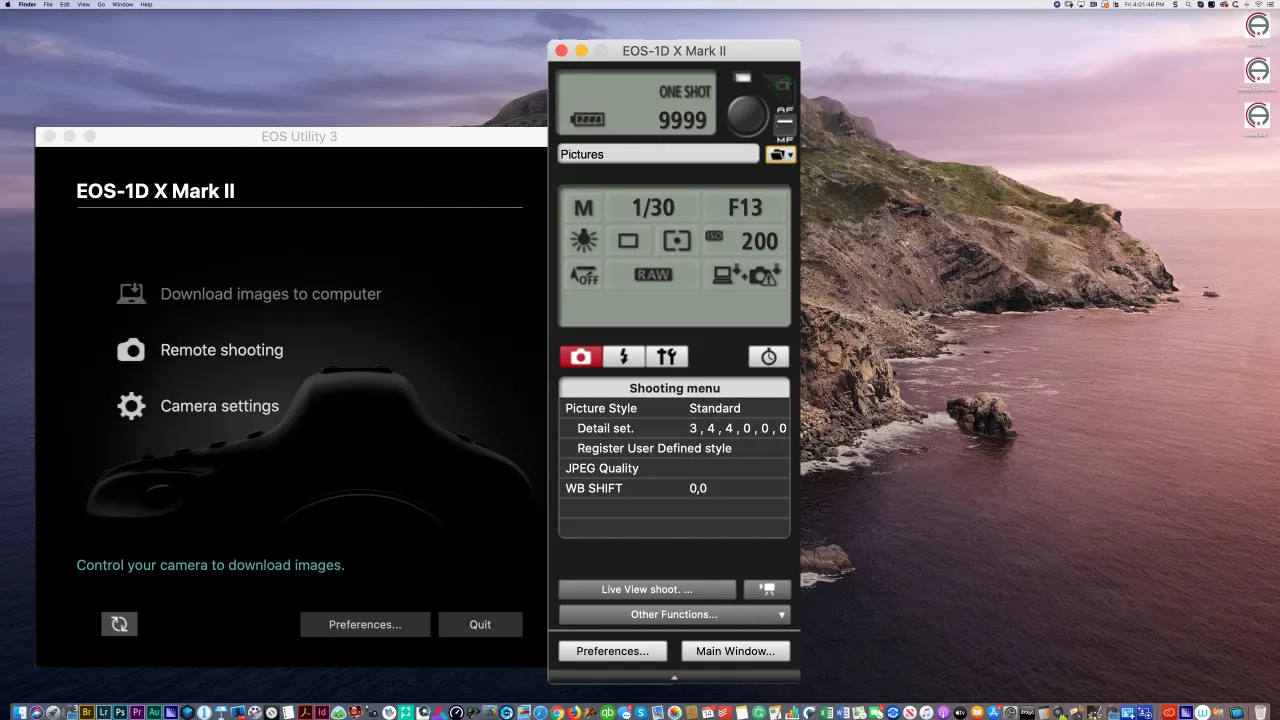Open the View menu in menu bar
This screenshot has width=1280, height=720.
coord(84,4)
